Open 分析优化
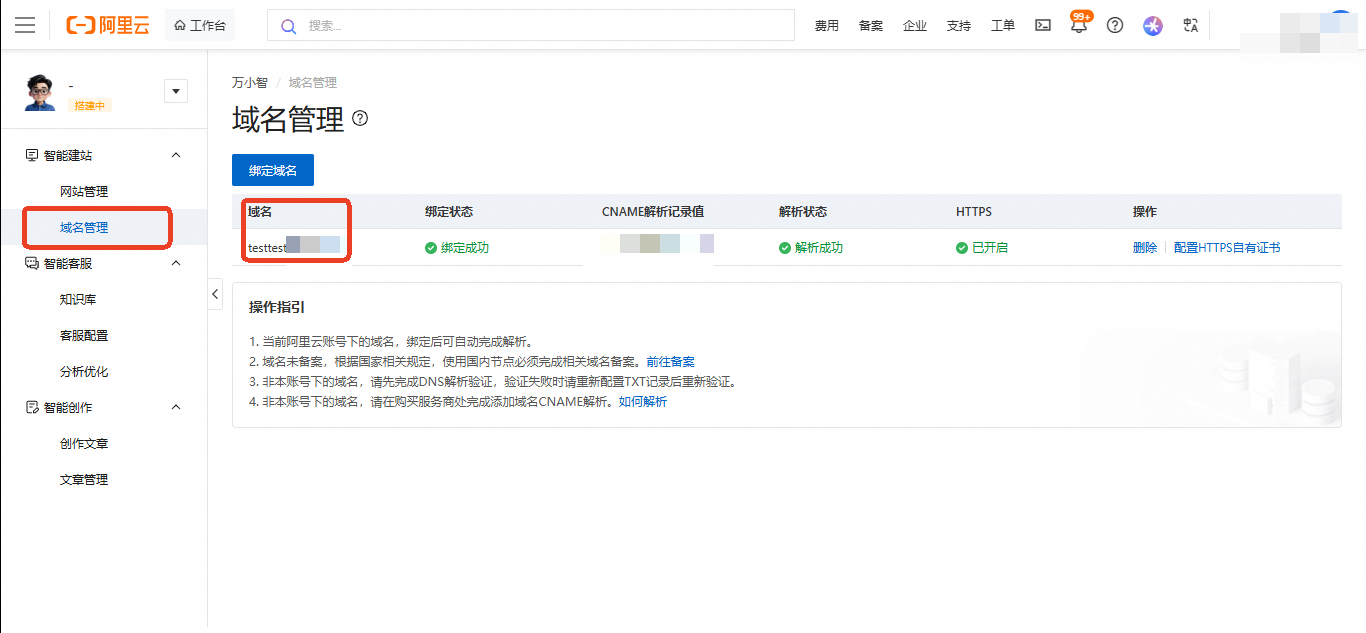The image size is (1366, 633). (84, 371)
